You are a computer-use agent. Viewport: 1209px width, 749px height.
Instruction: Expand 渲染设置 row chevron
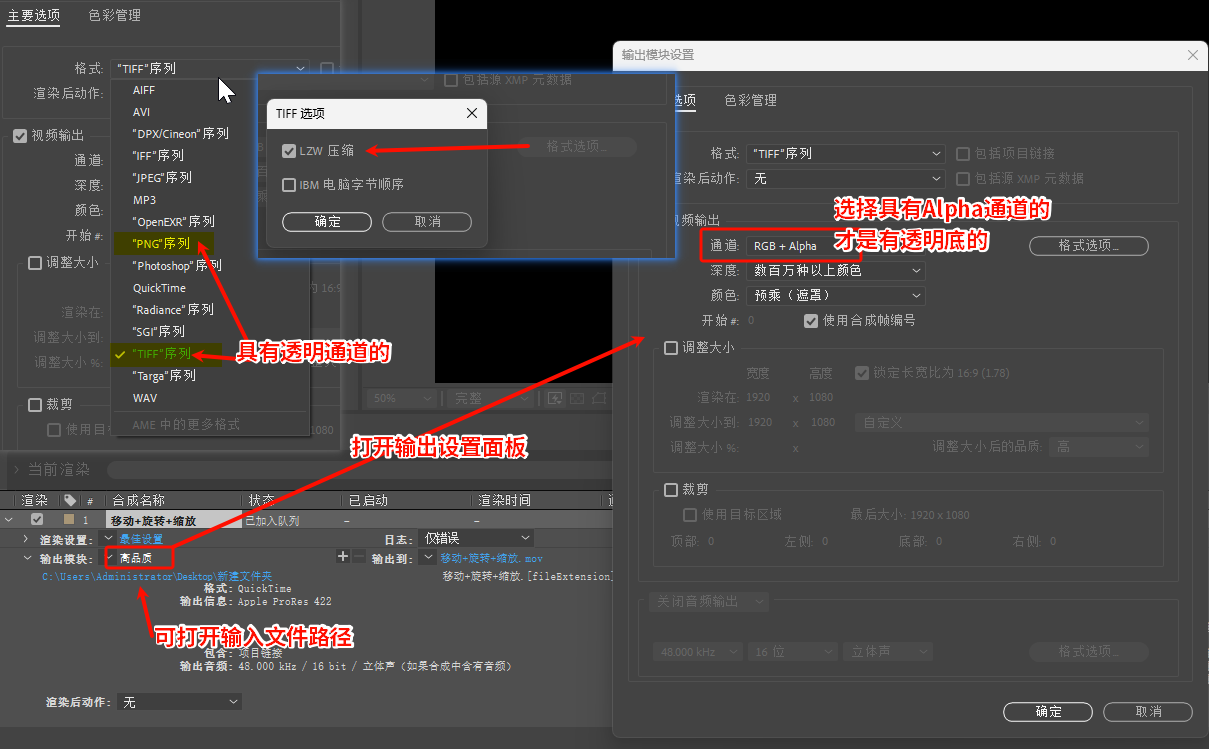(27, 539)
